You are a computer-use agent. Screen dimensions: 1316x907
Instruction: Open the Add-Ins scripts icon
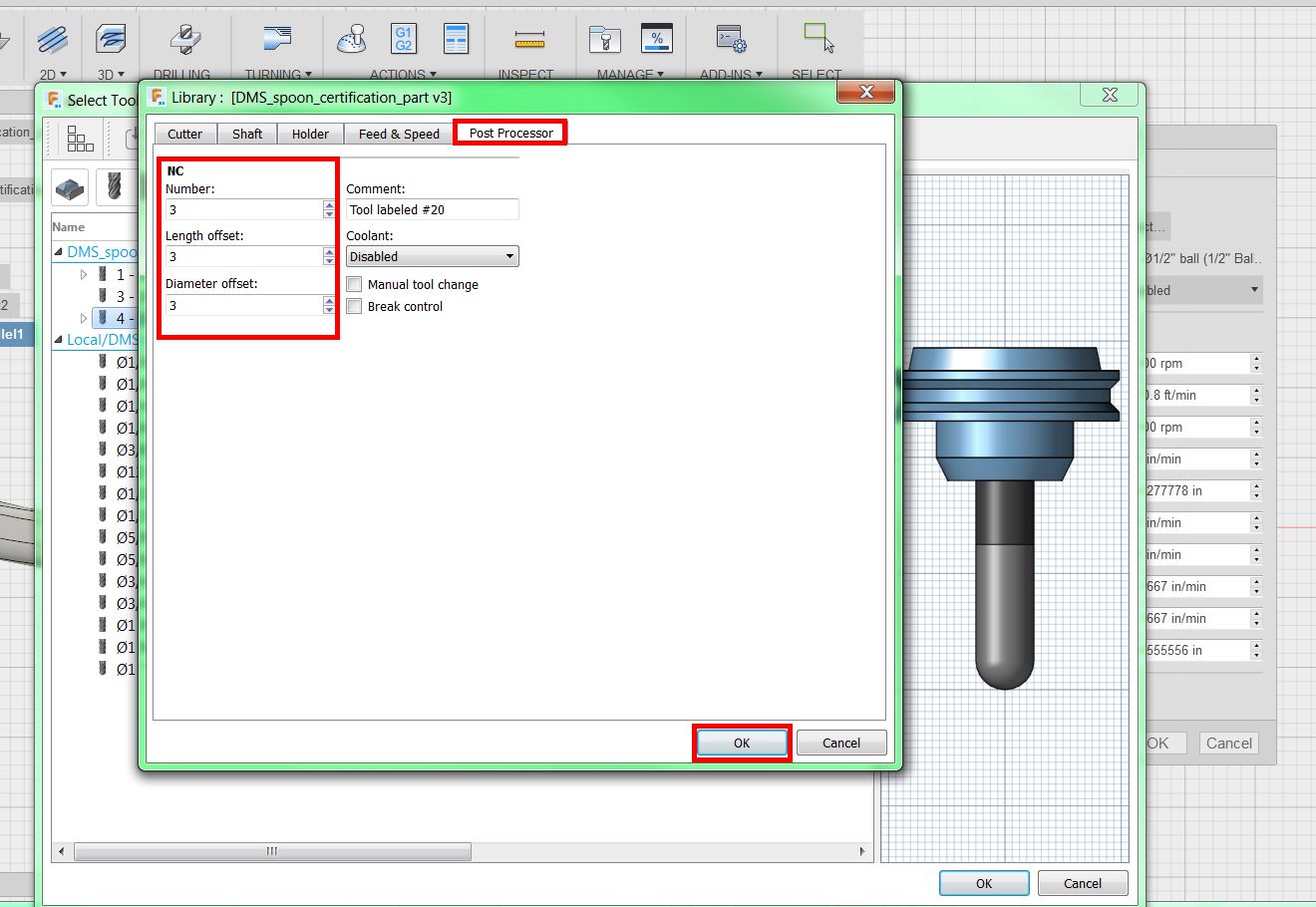(732, 40)
